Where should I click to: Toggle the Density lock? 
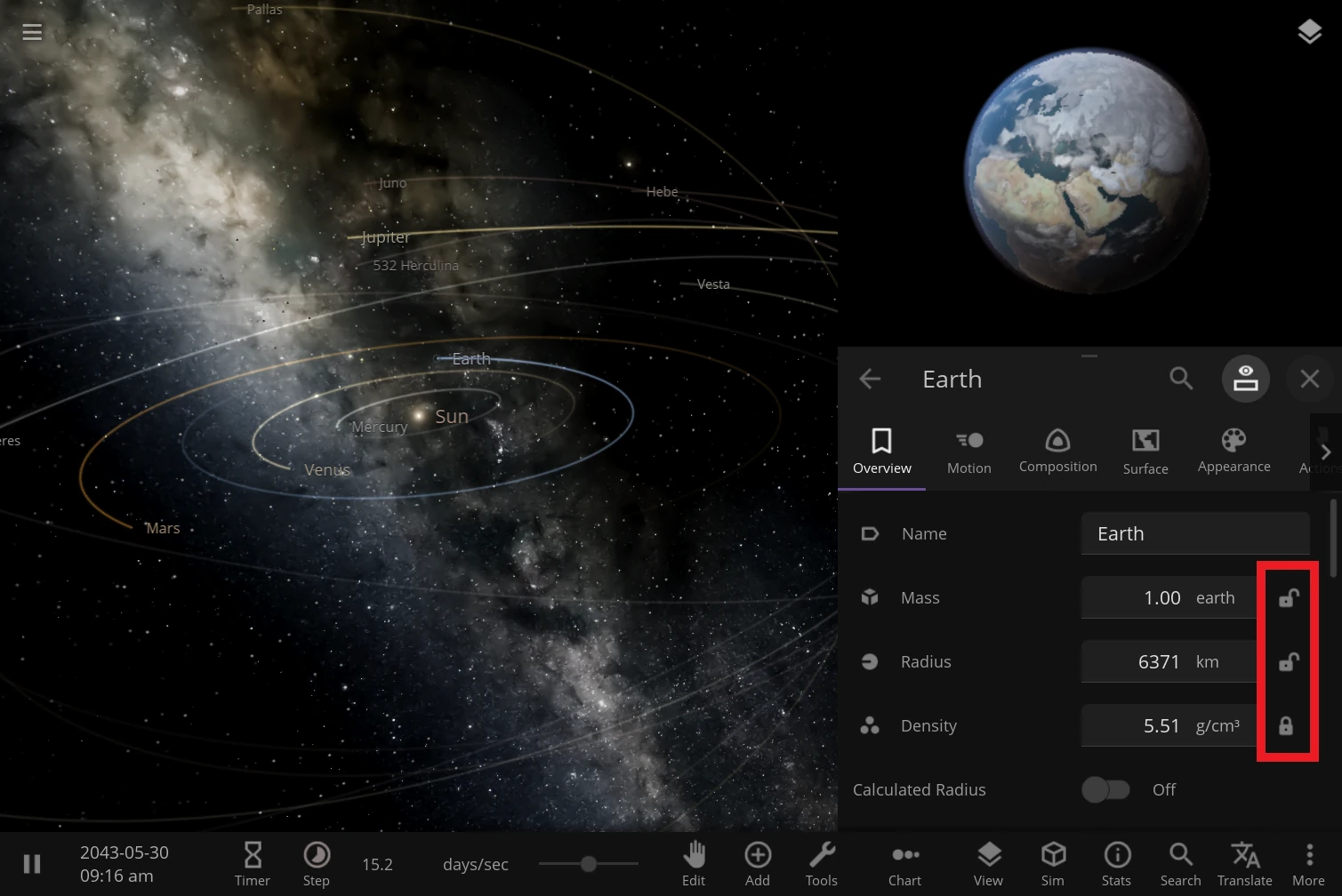(1286, 726)
